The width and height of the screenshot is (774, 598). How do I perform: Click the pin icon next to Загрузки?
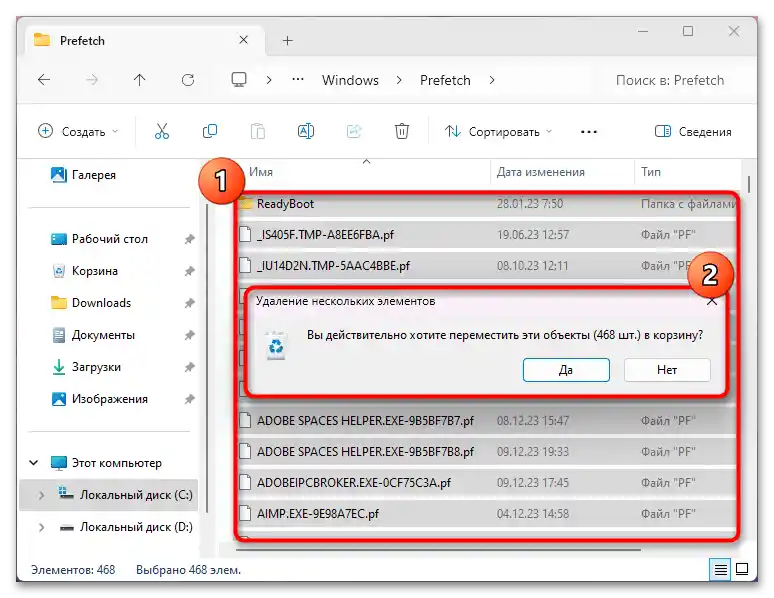[189, 367]
